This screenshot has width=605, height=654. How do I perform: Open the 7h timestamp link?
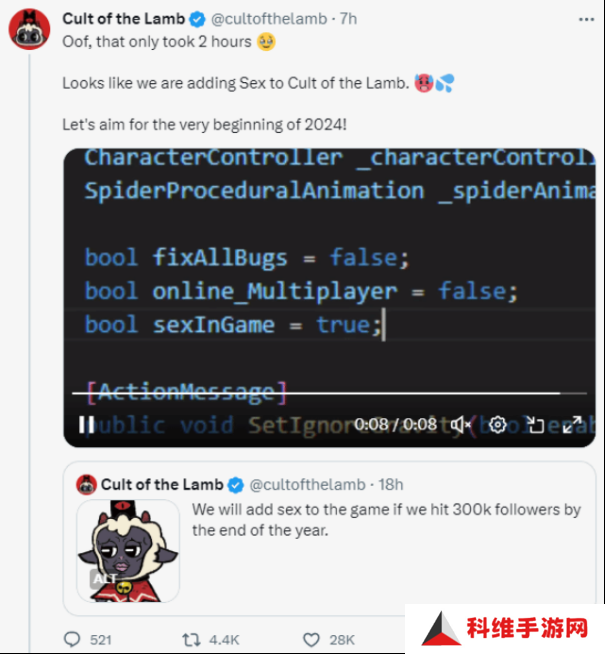pyautogui.click(x=348, y=19)
